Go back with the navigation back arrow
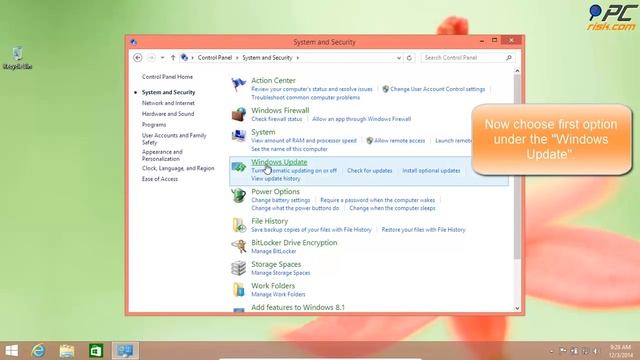This screenshot has height=360, width=640. (138, 58)
